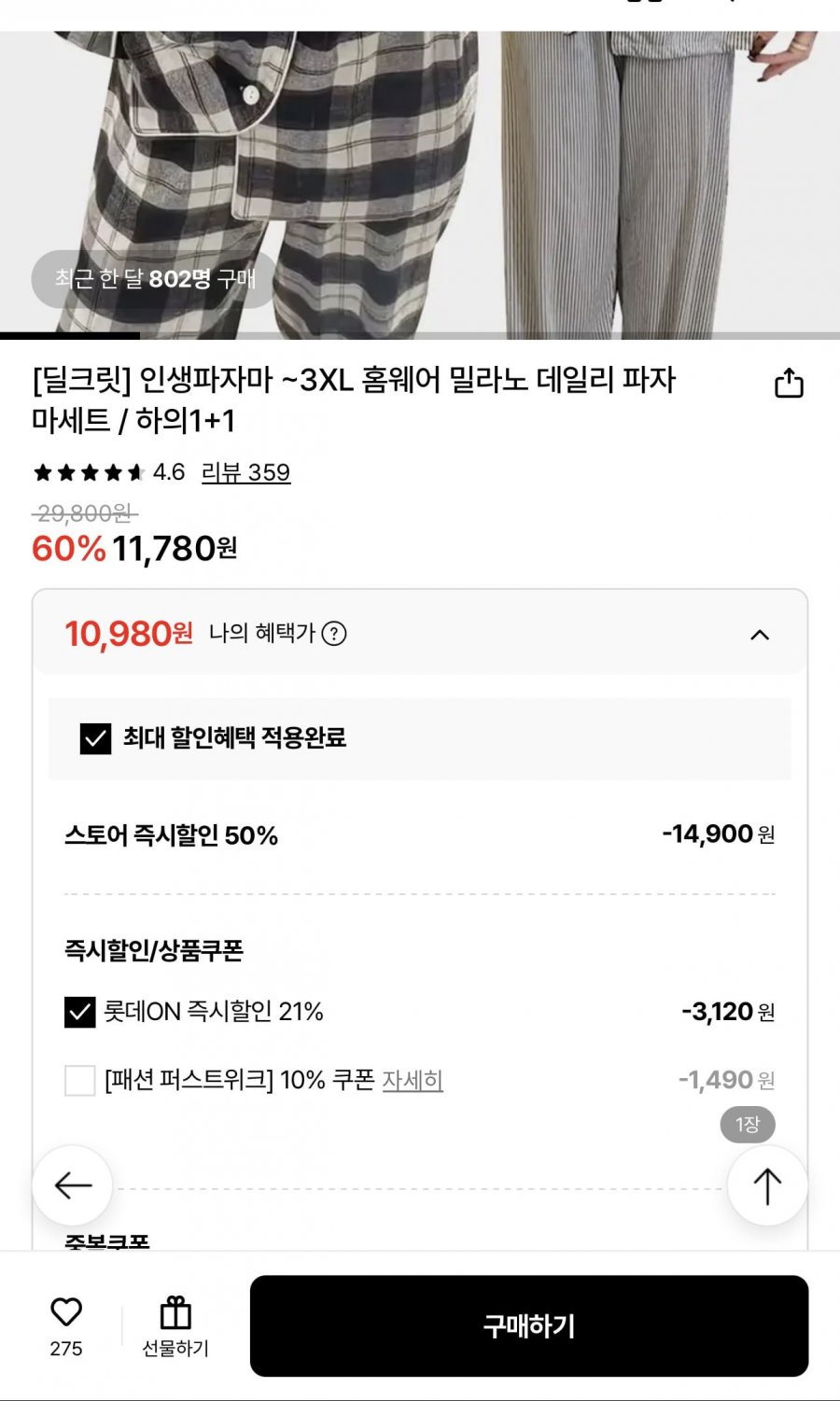This screenshot has height=1401, width=840.
Task: Toggle 롯데ON 즉시할인 21% checkbox
Action: point(80,1012)
